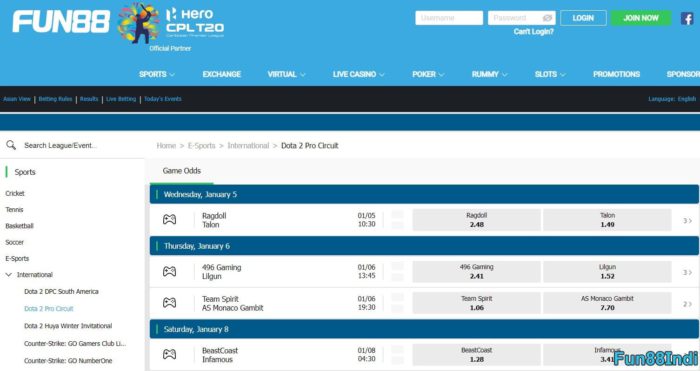This screenshot has width=700, height=371.
Task: Click the LOGIN button
Action: [583, 18]
